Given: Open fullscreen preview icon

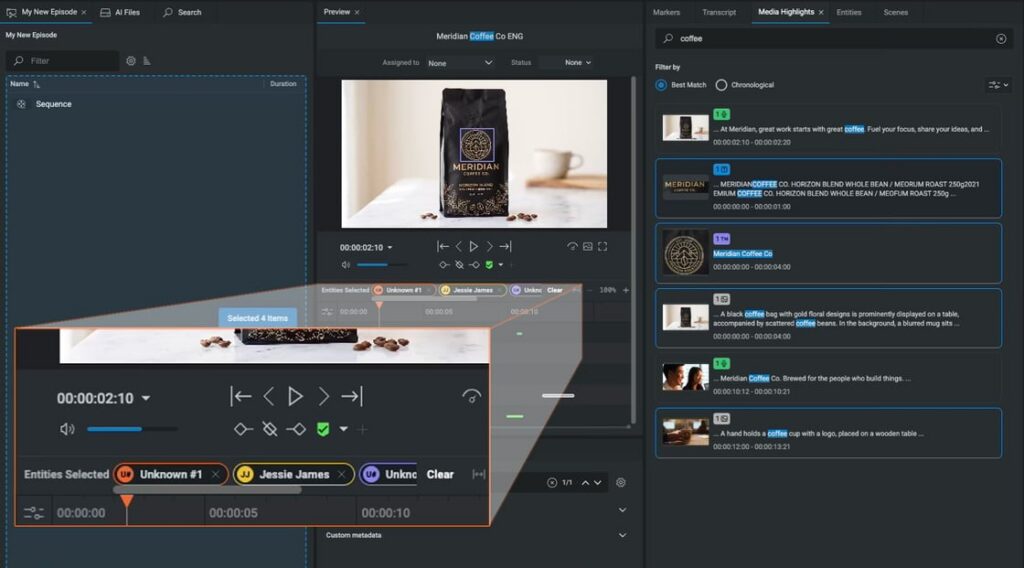Looking at the screenshot, I should pos(602,247).
